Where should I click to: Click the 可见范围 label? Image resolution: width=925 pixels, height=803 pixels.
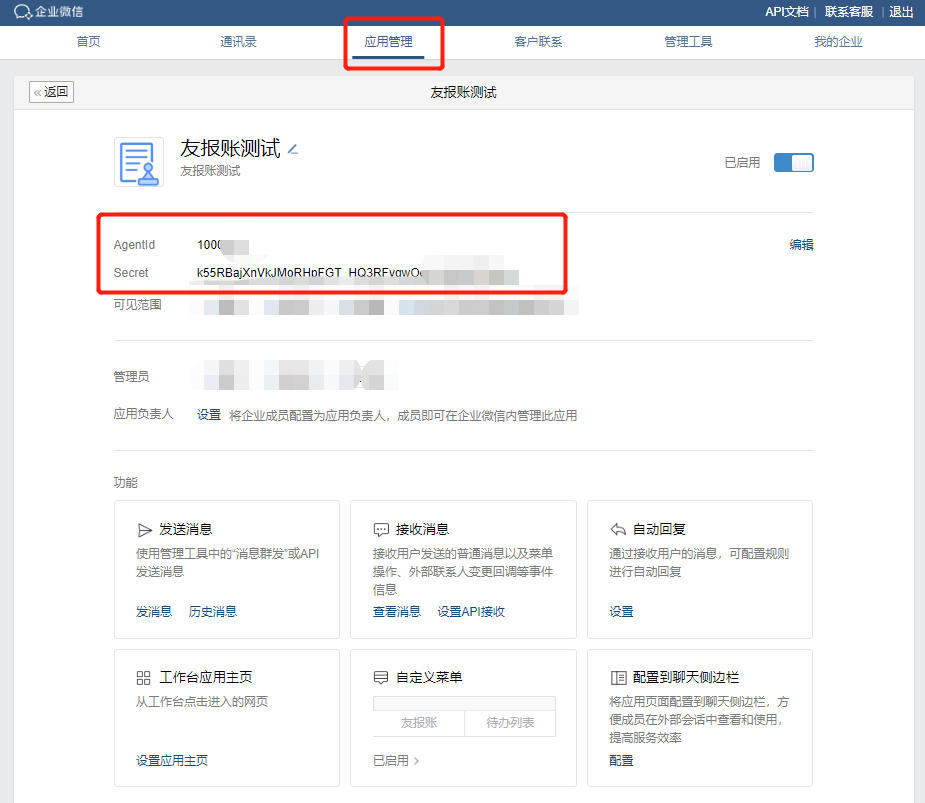(x=137, y=305)
